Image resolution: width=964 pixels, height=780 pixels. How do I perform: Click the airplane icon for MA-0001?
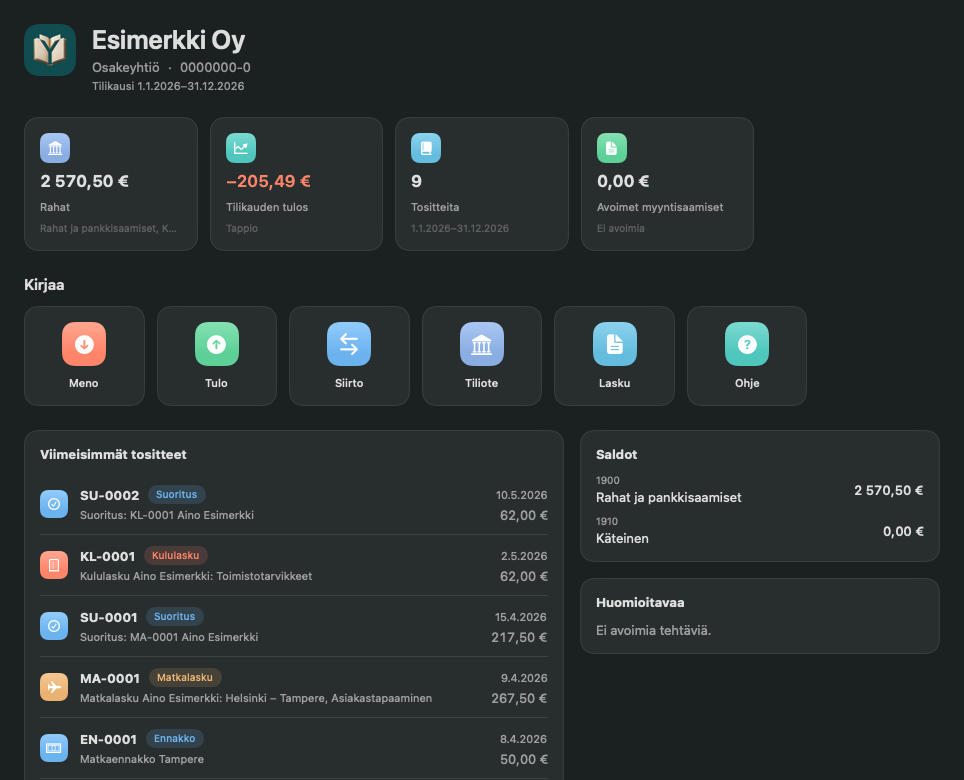54,687
